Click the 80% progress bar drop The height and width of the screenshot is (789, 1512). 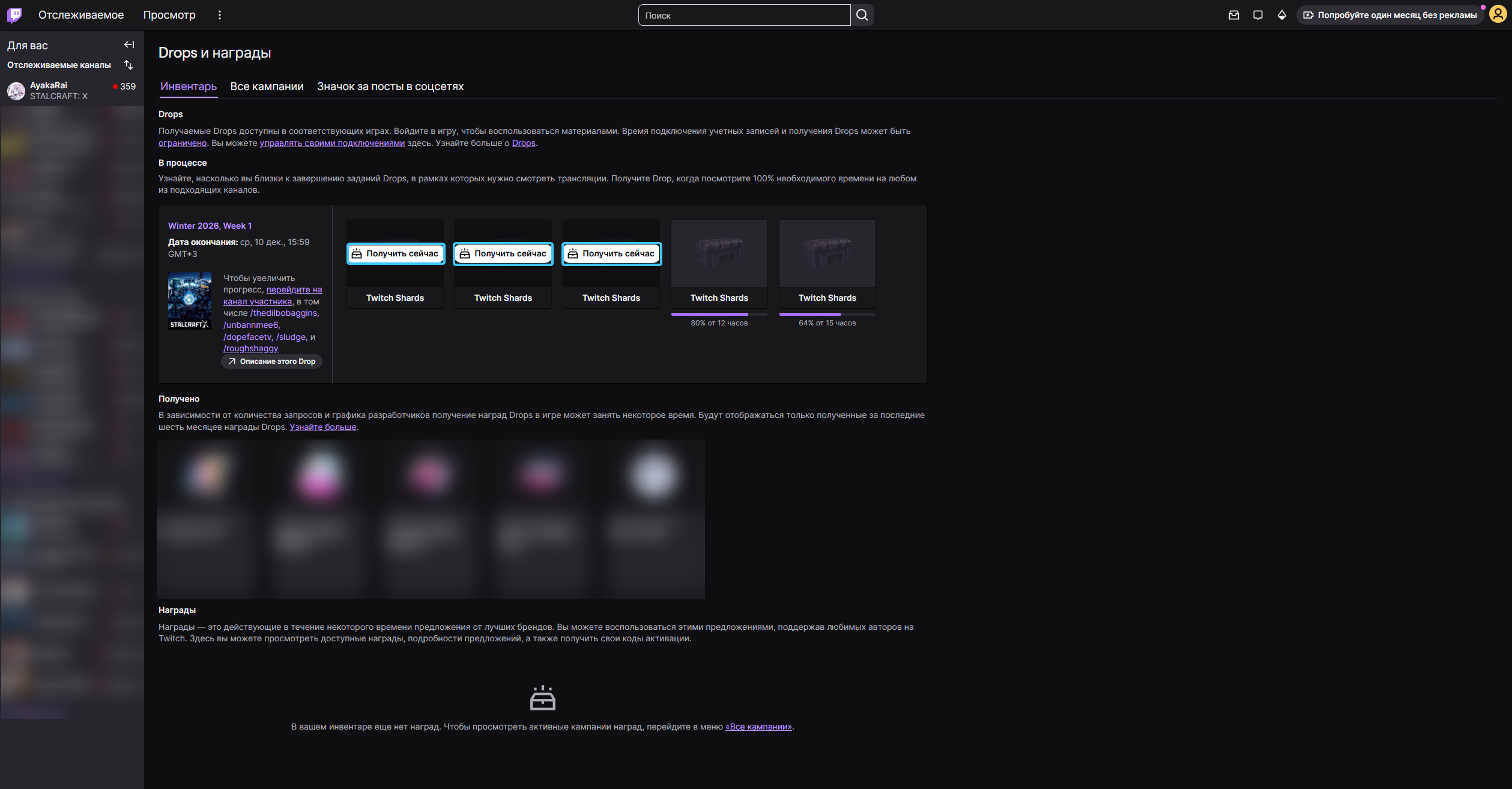[719, 264]
